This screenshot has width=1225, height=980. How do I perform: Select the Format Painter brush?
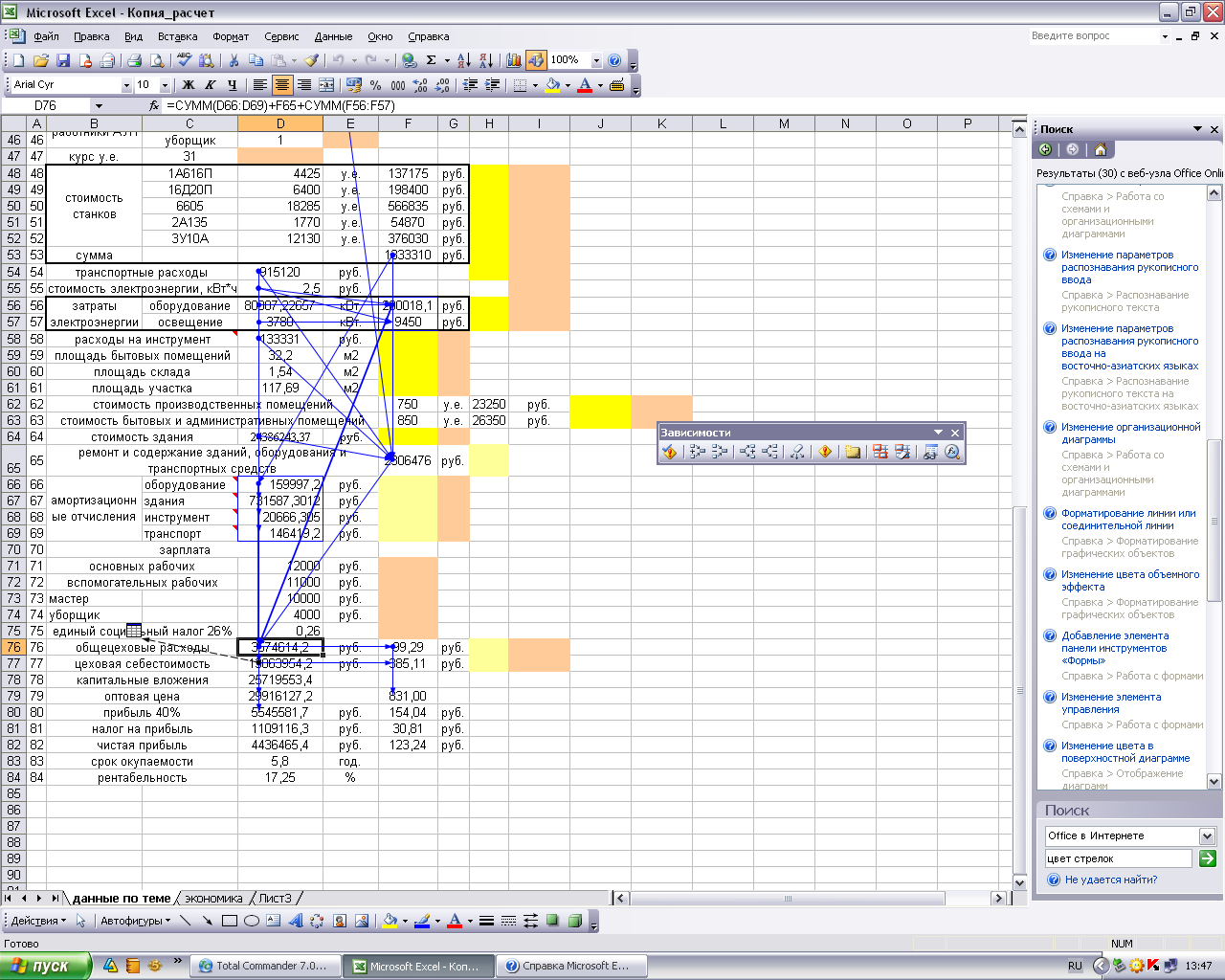(x=311, y=60)
